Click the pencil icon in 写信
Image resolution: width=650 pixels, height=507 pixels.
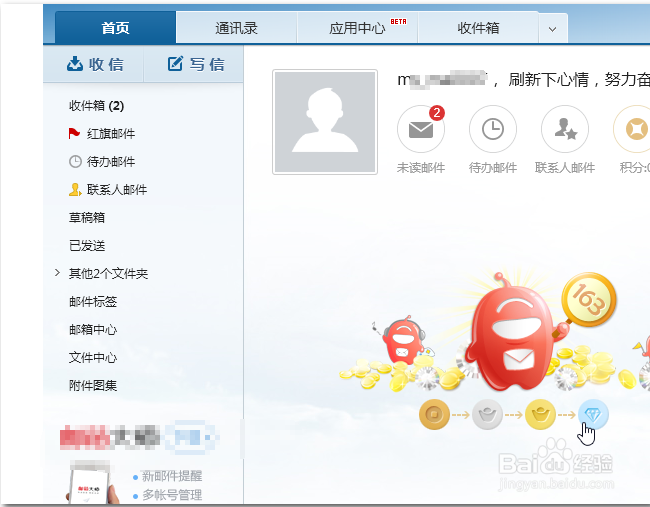point(175,63)
